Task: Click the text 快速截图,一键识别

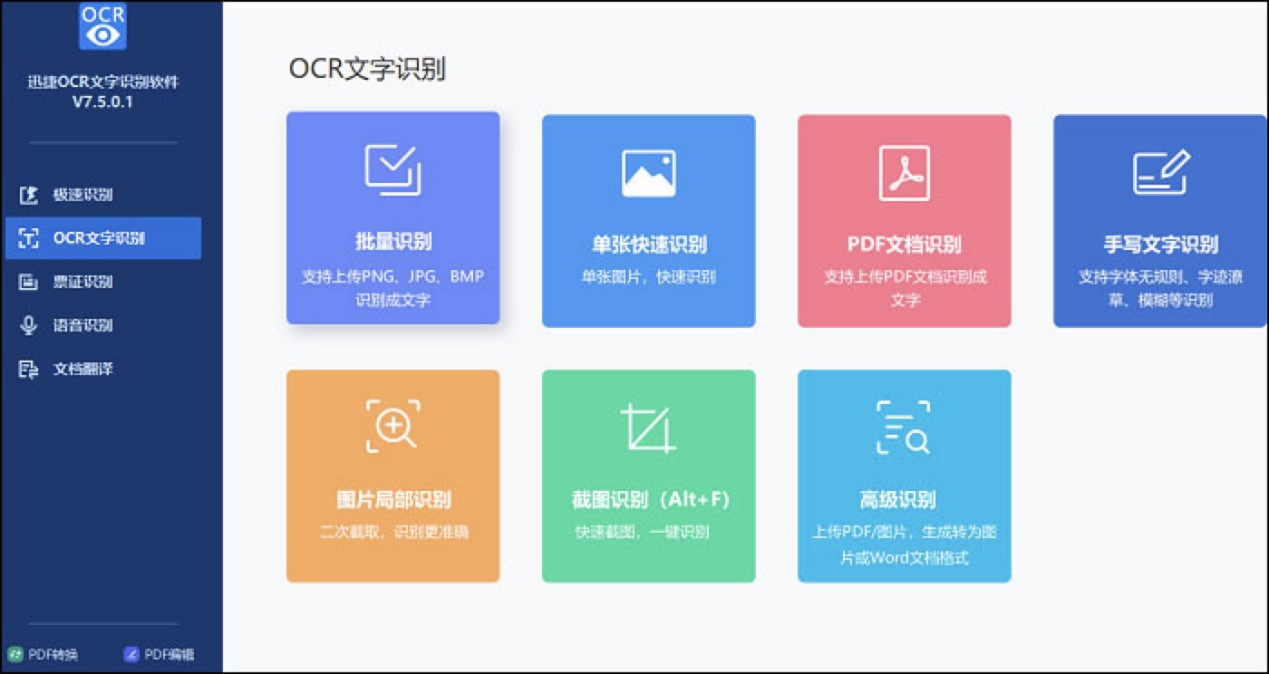Action: point(642,532)
